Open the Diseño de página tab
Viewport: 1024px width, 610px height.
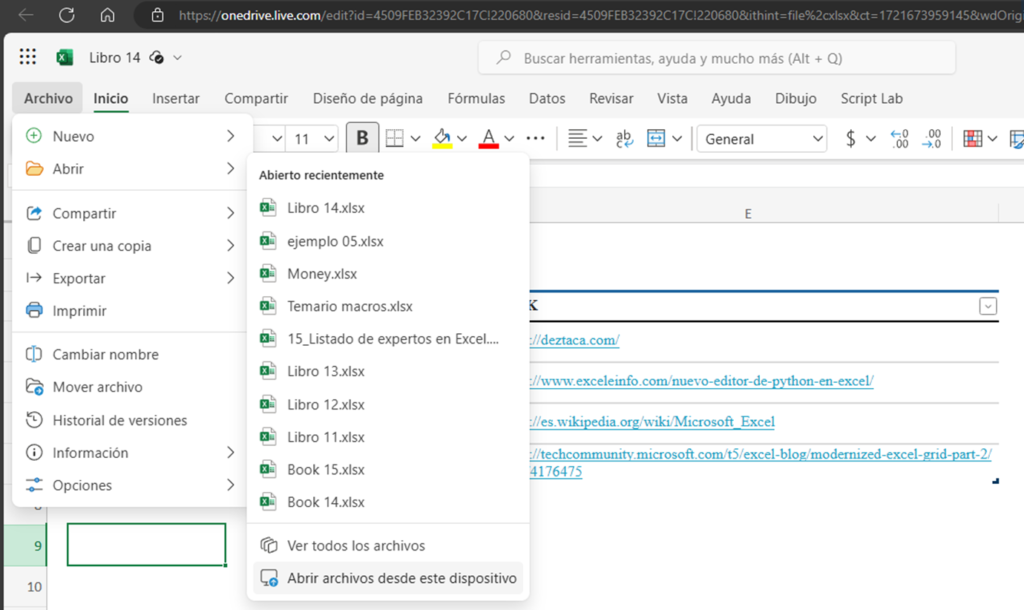pyautogui.click(x=368, y=98)
